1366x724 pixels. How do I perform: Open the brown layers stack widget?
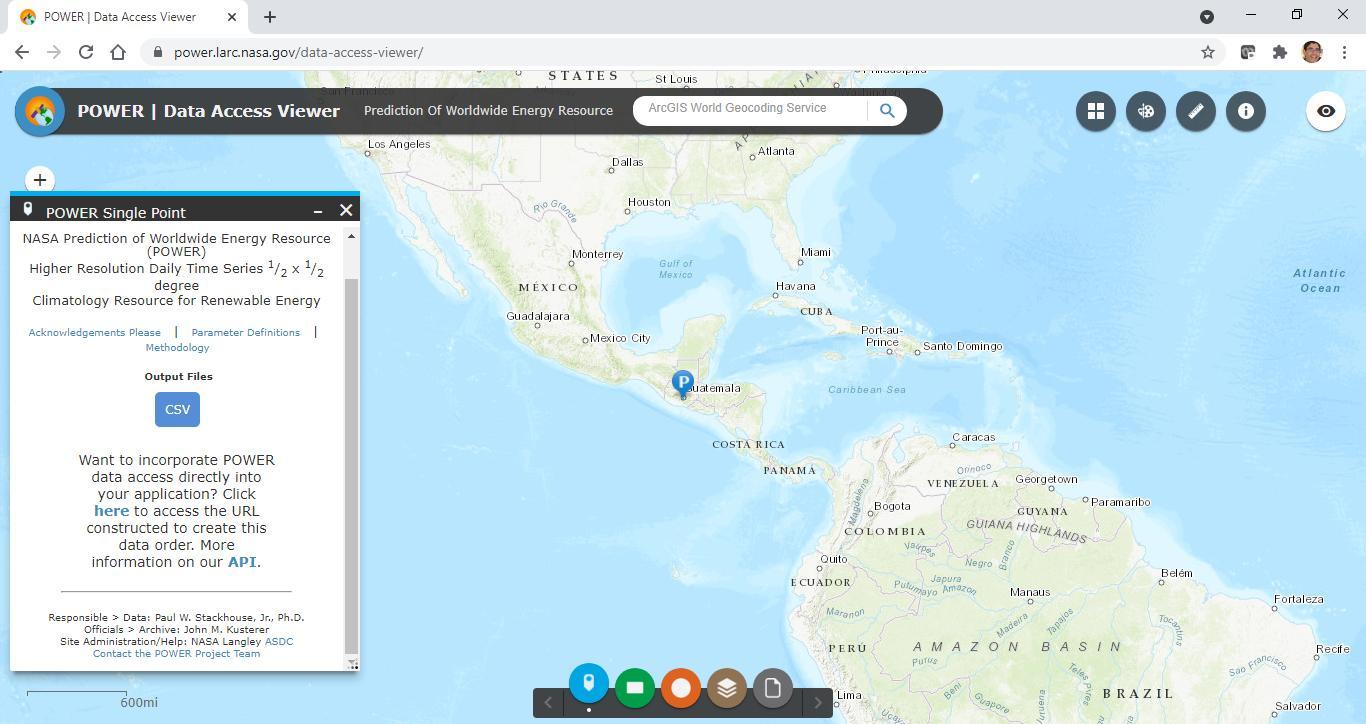727,688
